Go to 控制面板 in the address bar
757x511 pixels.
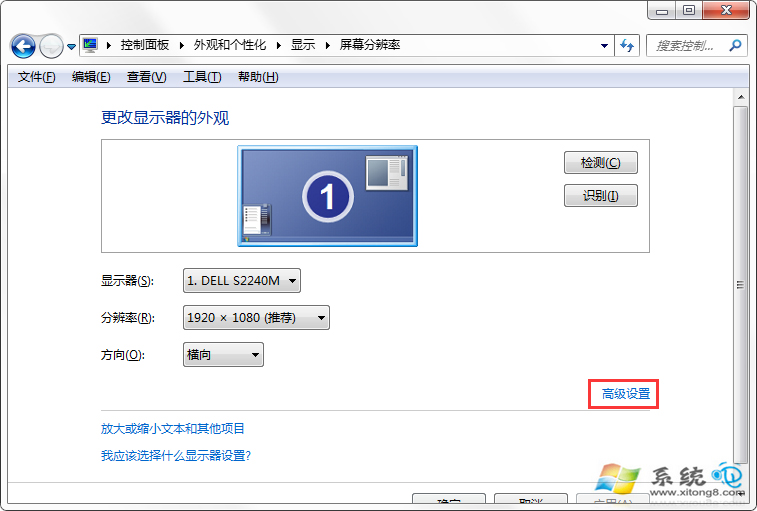point(145,45)
